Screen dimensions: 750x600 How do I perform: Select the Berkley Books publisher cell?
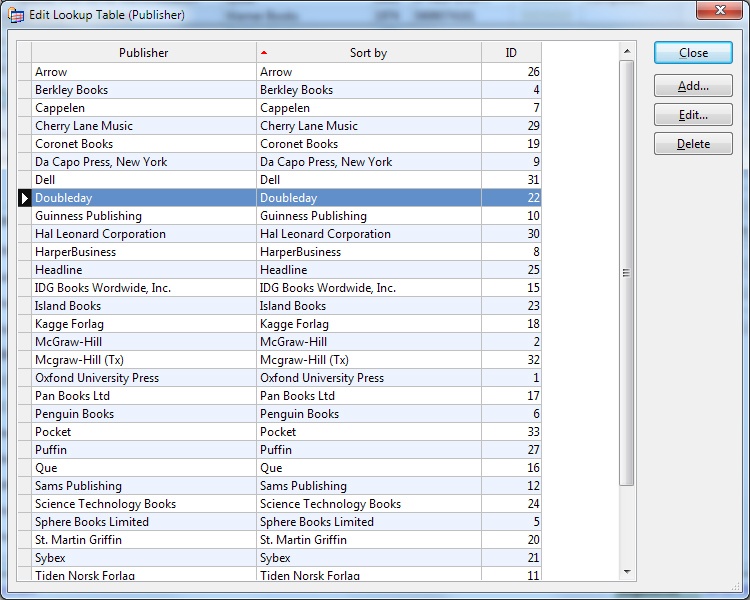point(143,90)
